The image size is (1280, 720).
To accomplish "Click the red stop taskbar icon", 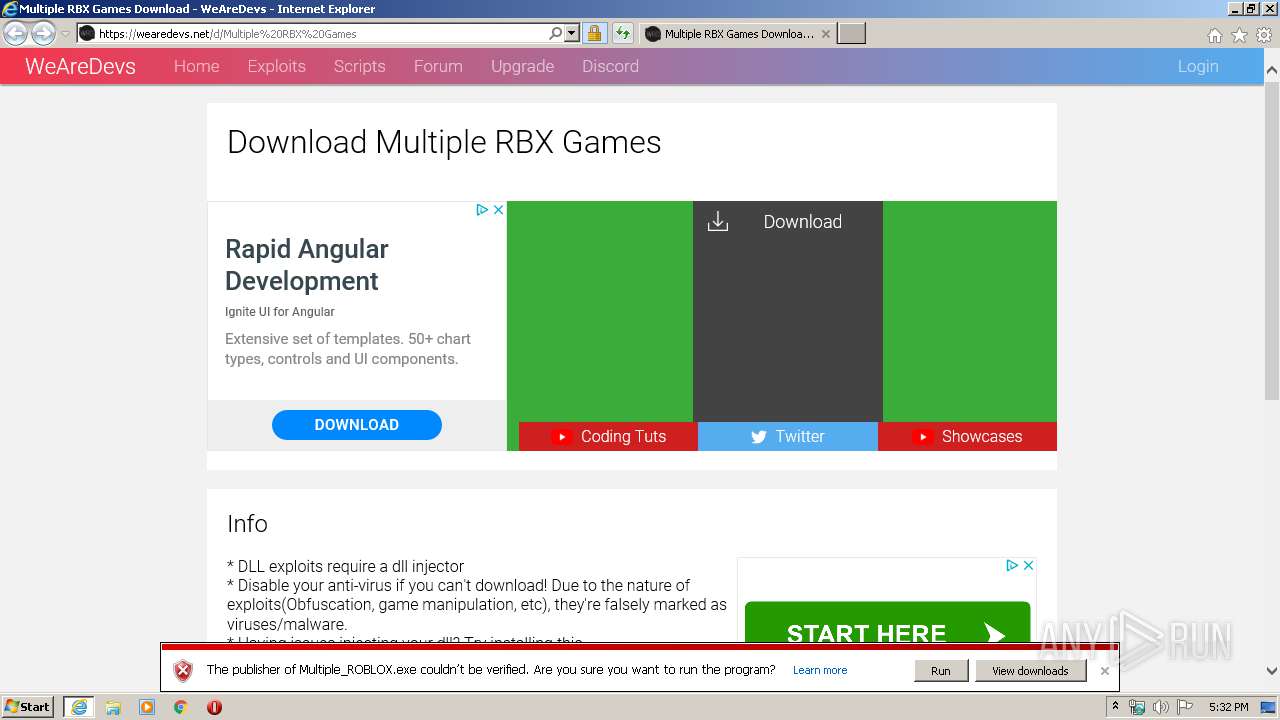I will tap(214, 707).
